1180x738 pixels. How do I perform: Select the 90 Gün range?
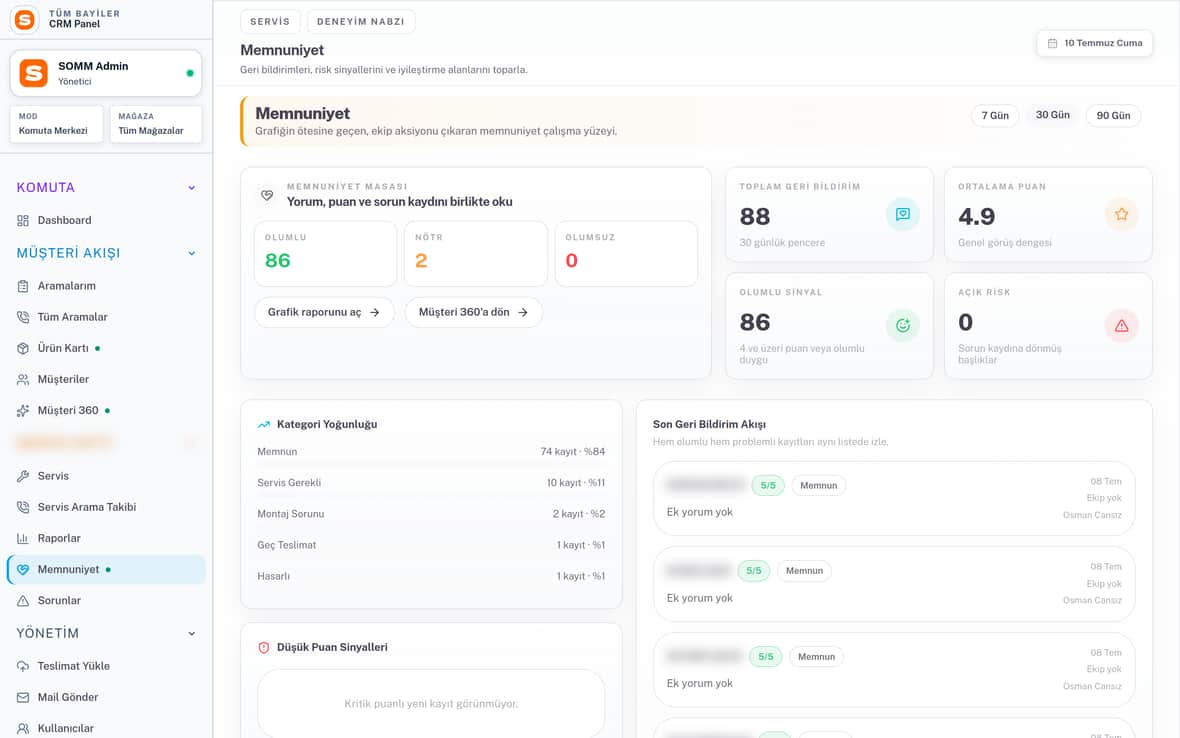point(1113,115)
